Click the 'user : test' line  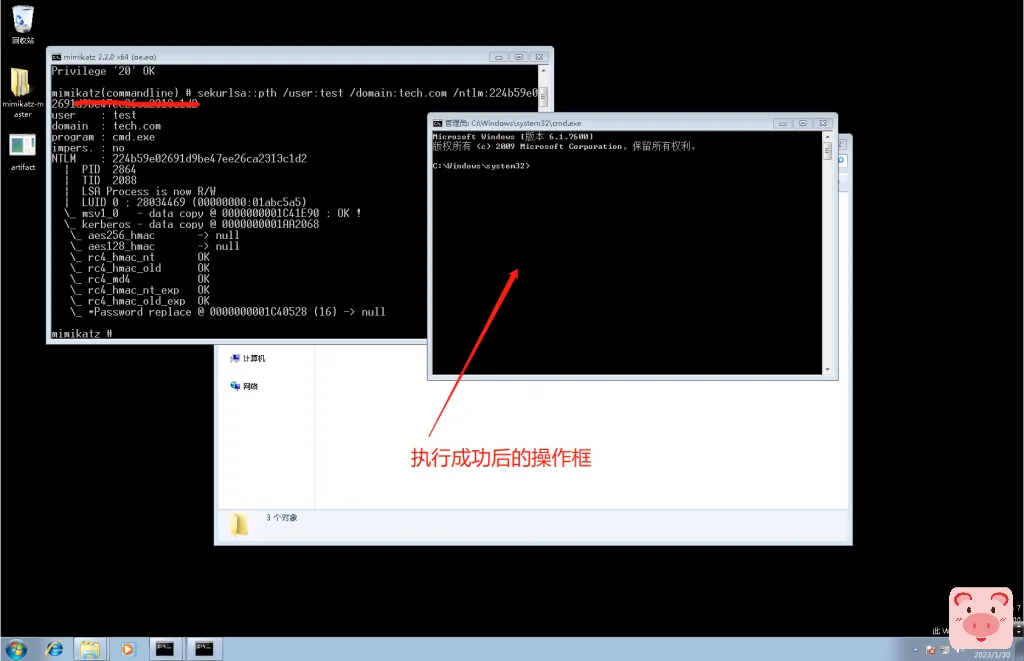tap(94, 115)
